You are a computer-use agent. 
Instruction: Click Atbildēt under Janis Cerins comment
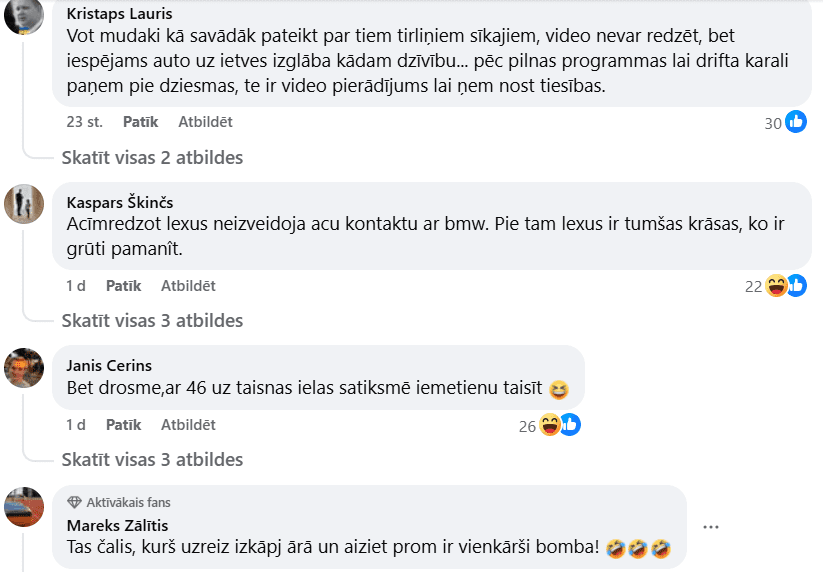pyautogui.click(x=188, y=425)
